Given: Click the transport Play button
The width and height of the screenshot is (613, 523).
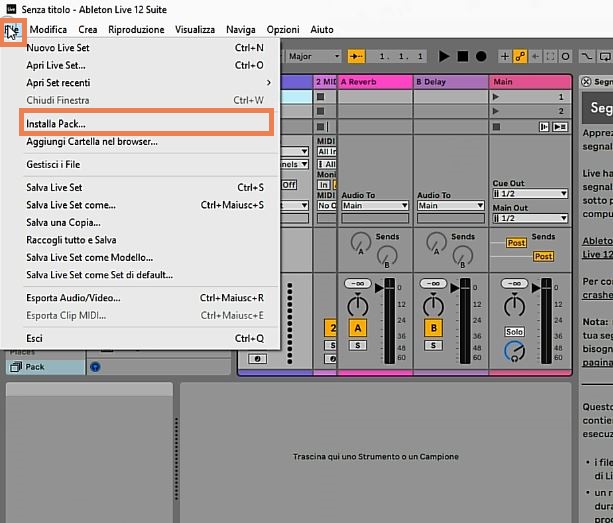Looking at the screenshot, I should [x=443, y=57].
